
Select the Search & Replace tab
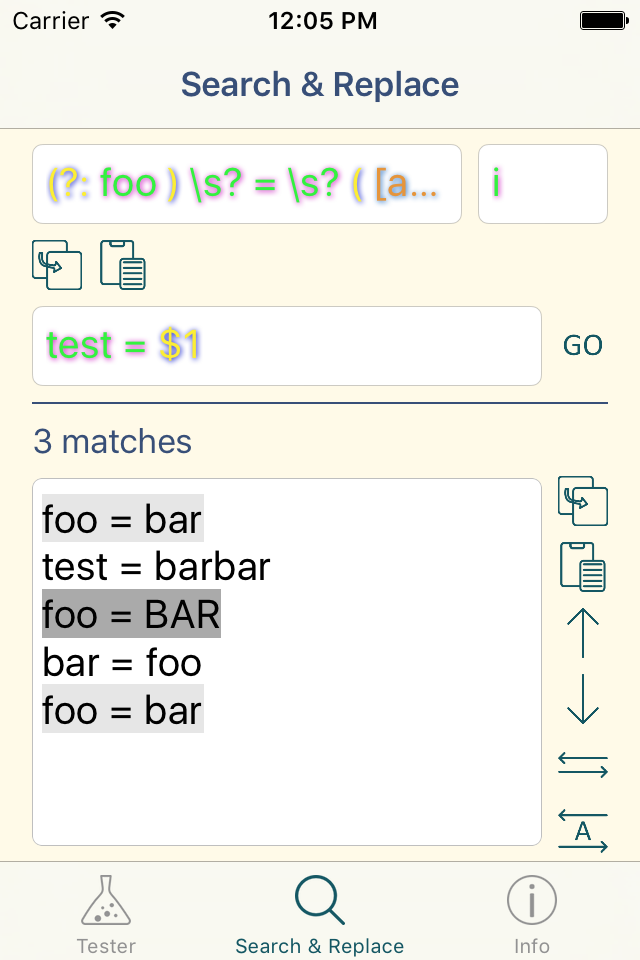pyautogui.click(x=320, y=915)
